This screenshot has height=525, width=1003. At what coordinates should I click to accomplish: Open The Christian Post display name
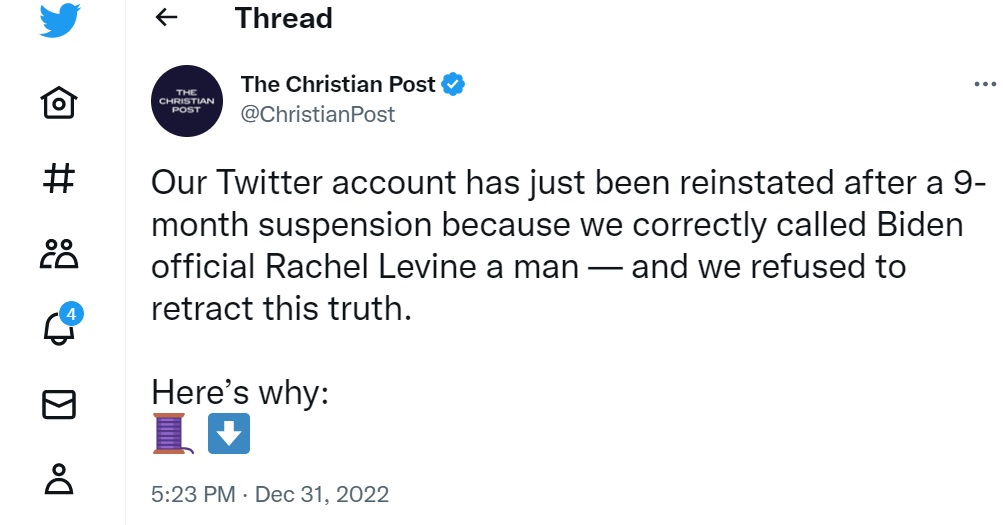click(338, 84)
